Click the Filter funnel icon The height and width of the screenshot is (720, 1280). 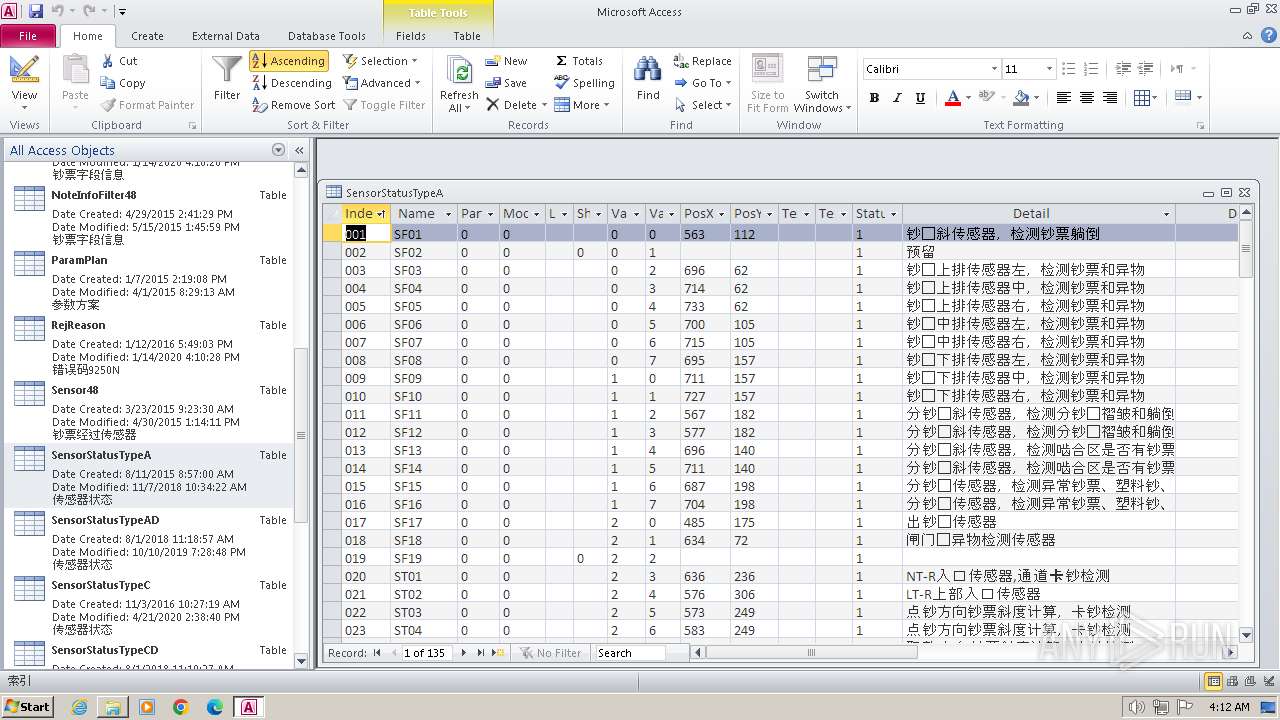(227, 78)
